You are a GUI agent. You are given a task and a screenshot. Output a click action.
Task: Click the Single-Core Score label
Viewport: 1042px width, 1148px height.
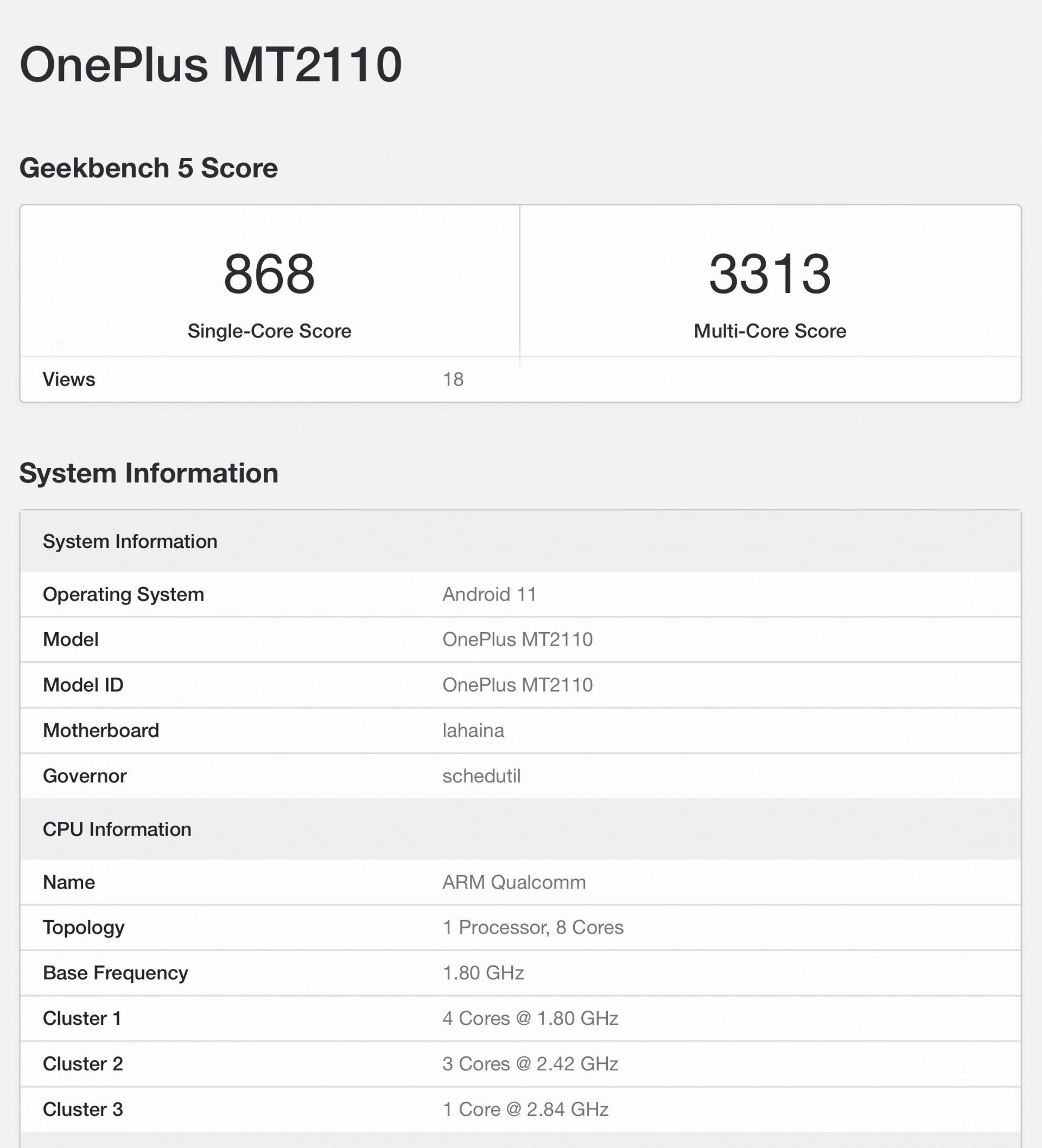(270, 331)
